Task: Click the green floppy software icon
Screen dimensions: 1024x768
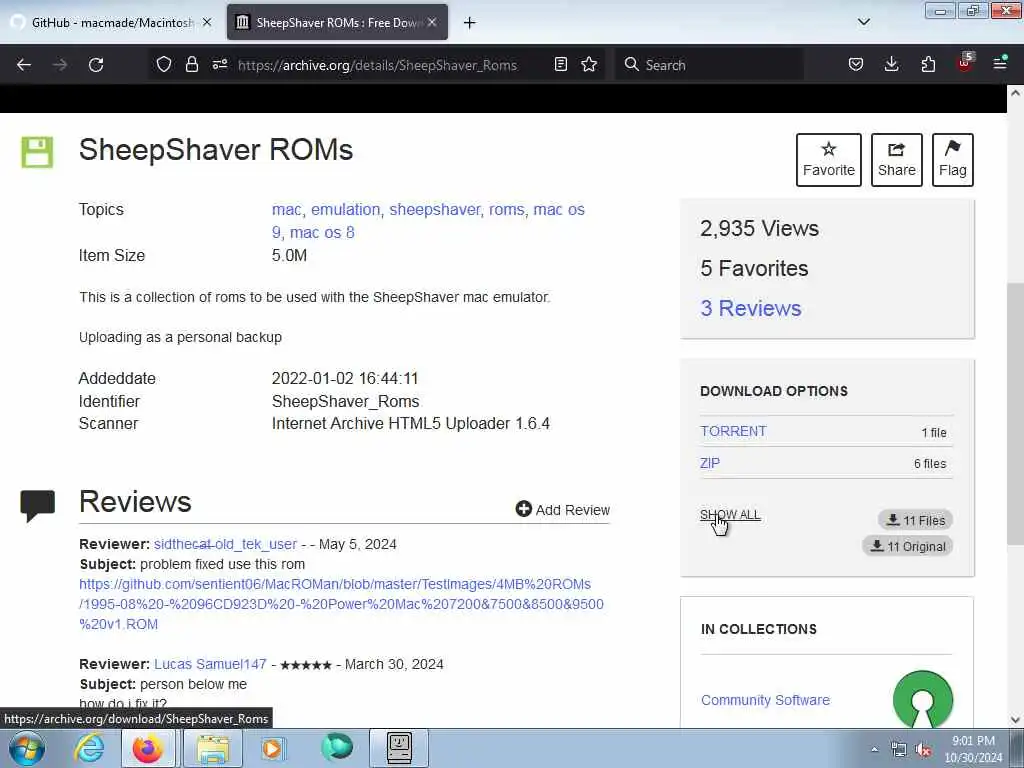Action: [x=37, y=152]
